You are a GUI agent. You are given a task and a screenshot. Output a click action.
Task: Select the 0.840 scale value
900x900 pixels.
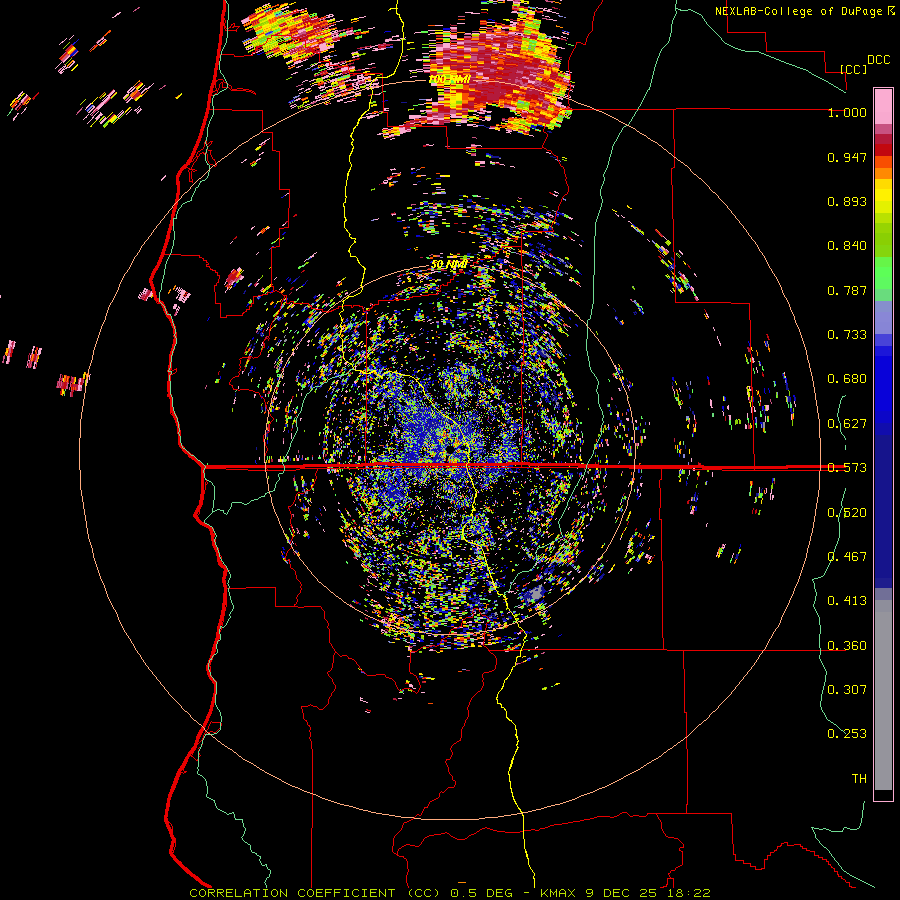tap(847, 246)
